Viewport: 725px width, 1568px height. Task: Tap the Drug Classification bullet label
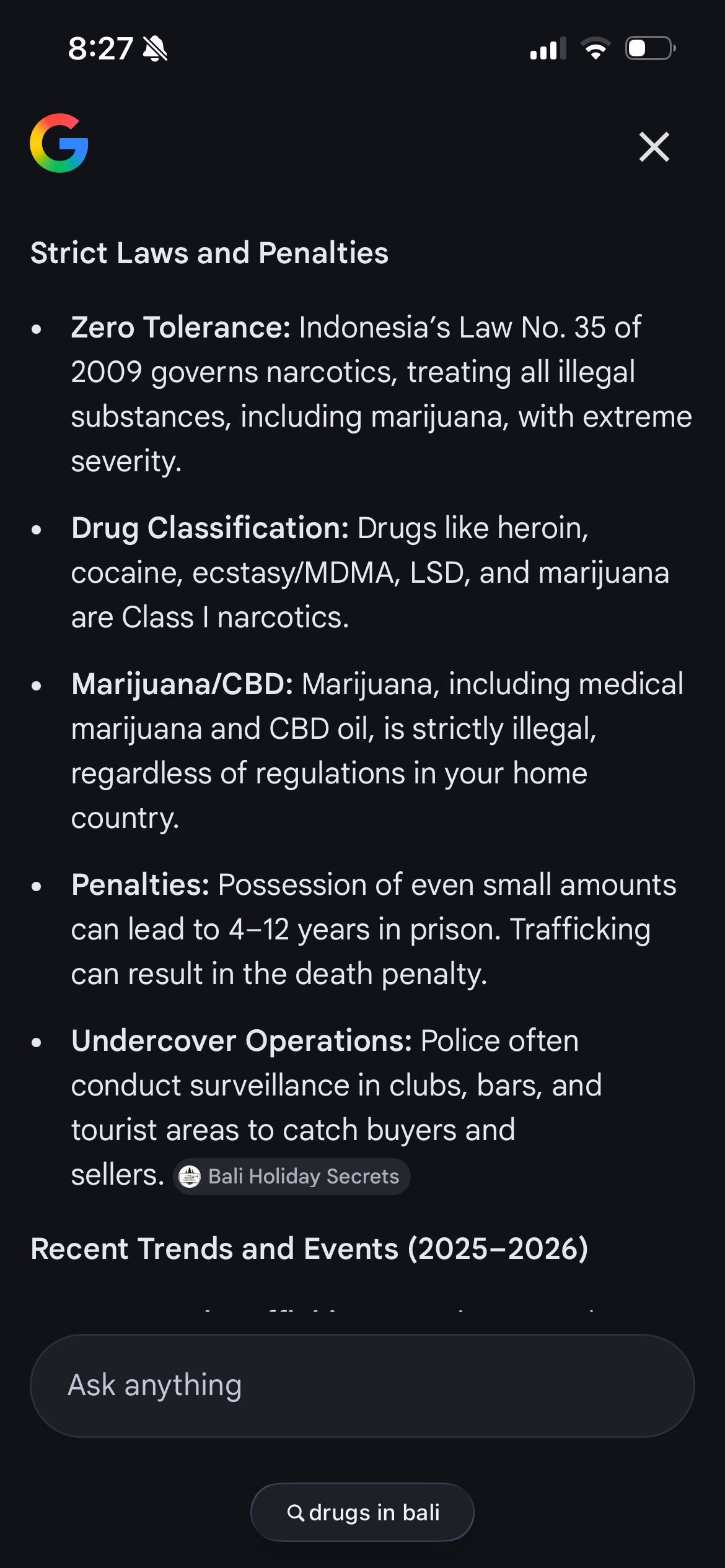click(x=210, y=528)
